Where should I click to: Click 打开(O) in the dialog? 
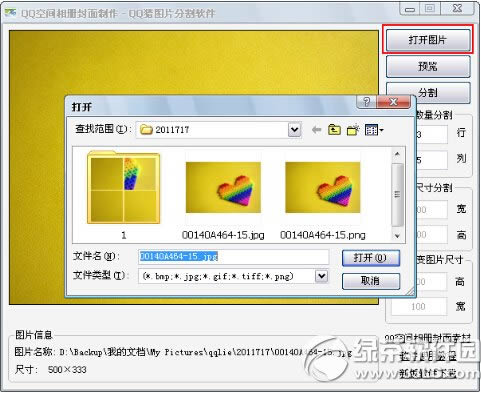[x=371, y=258]
